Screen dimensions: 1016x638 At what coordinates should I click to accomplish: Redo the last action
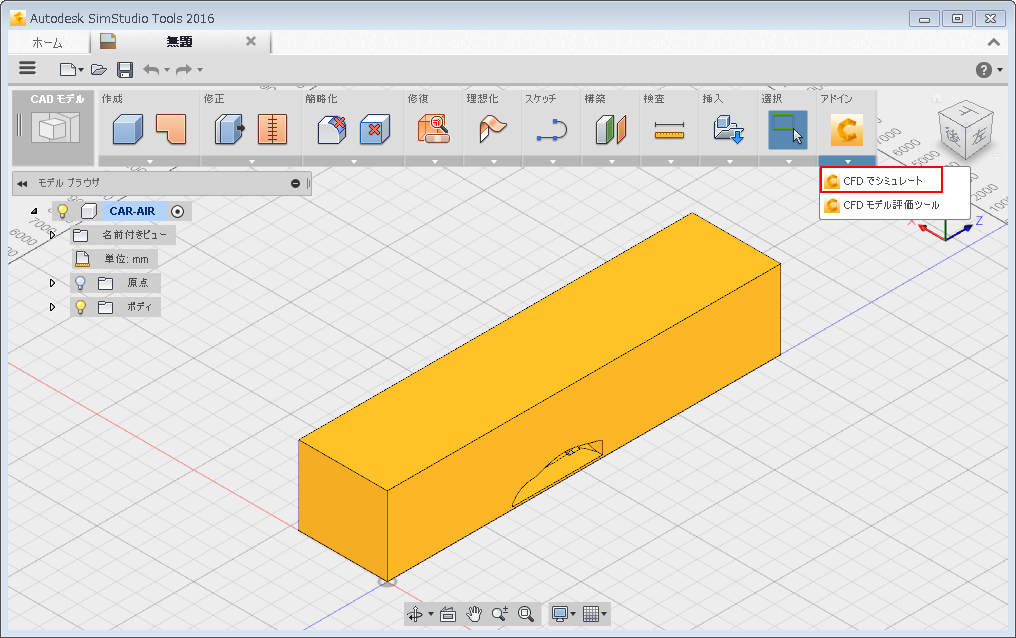(184, 69)
